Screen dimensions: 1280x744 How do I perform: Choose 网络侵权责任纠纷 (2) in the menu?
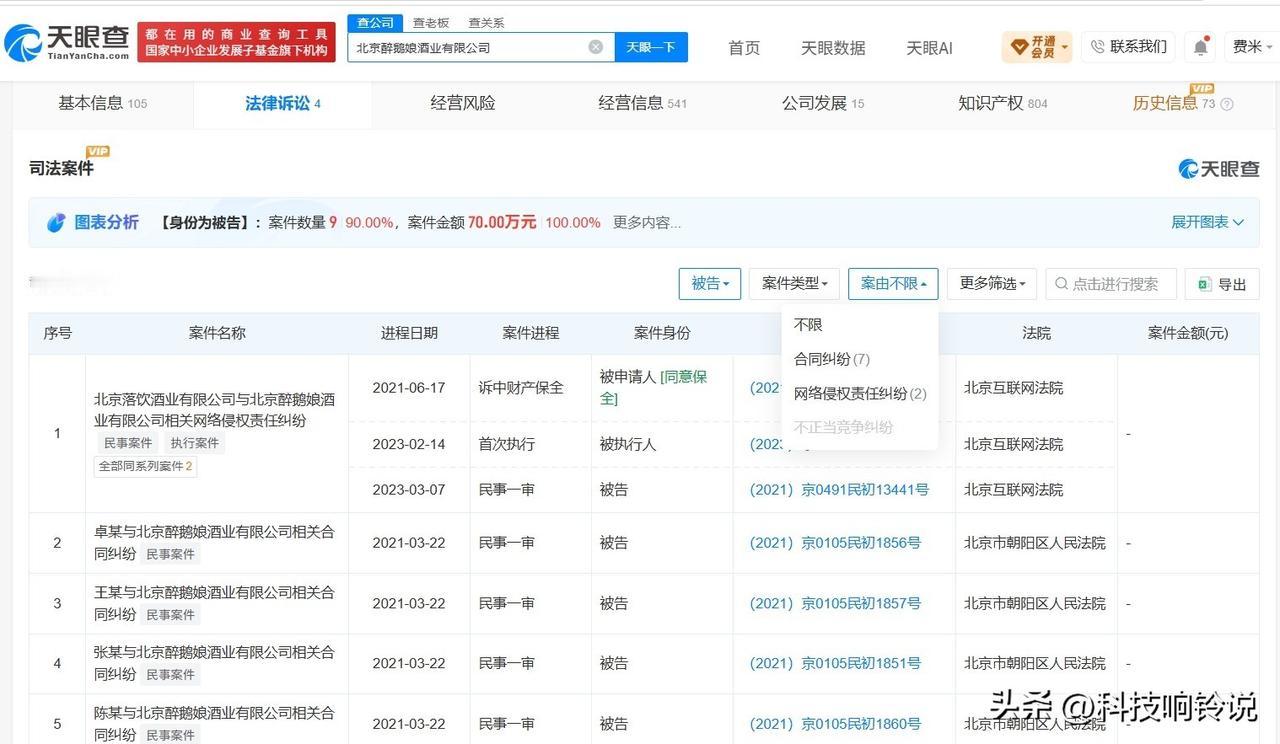(x=860, y=393)
